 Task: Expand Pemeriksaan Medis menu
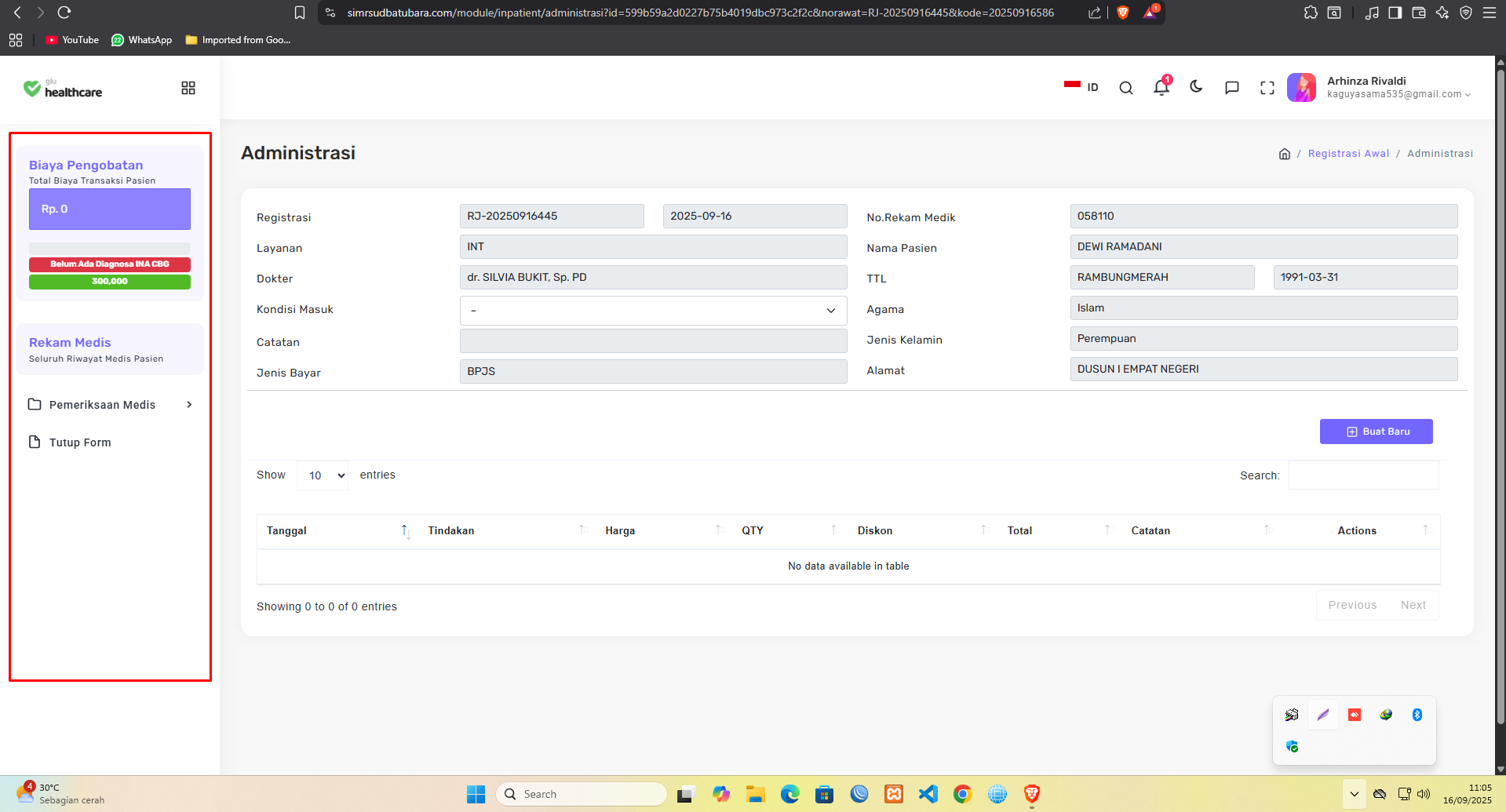pyautogui.click(x=110, y=405)
